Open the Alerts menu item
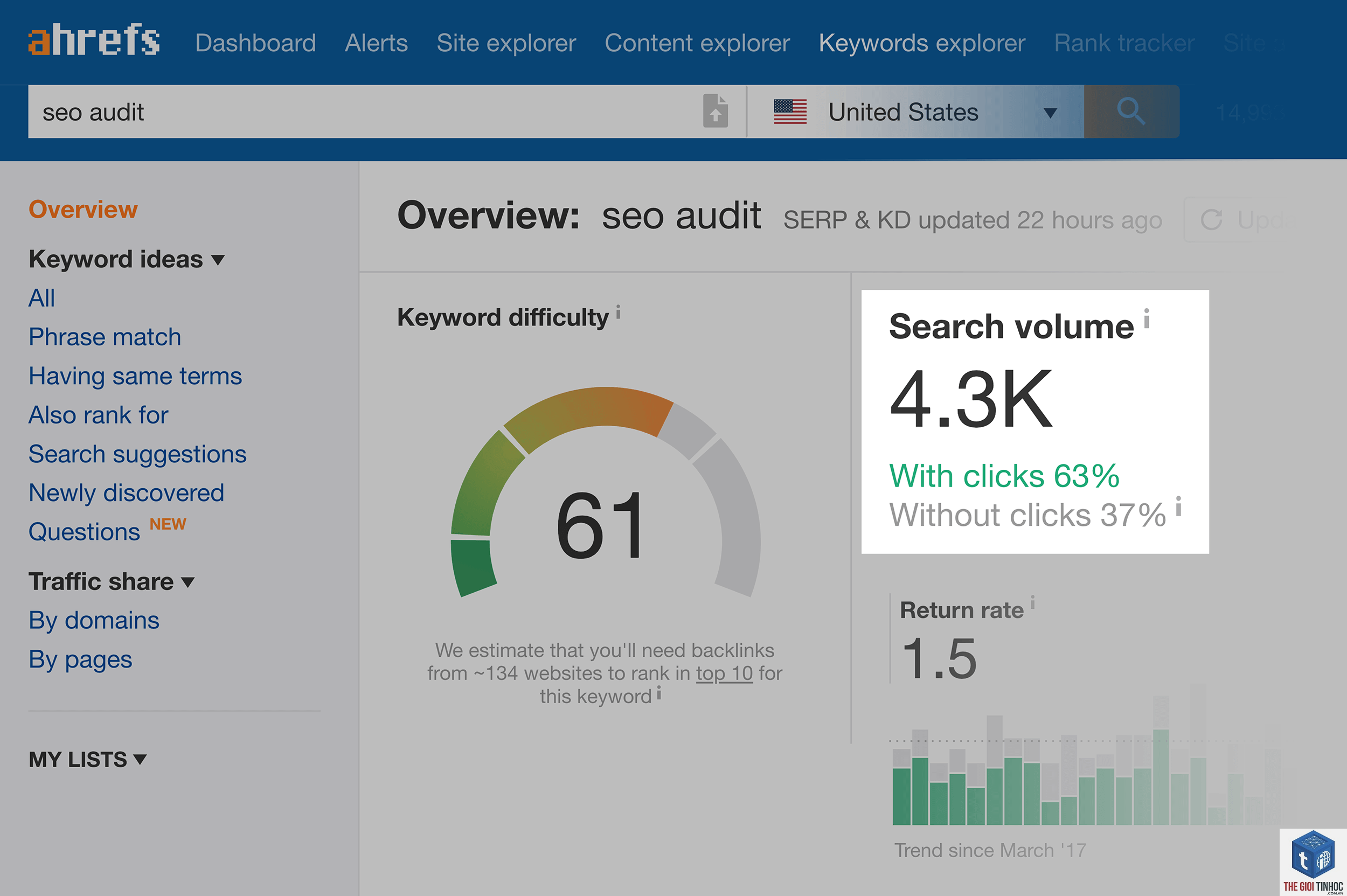Screen dimensions: 1347x896 pyautogui.click(x=376, y=43)
